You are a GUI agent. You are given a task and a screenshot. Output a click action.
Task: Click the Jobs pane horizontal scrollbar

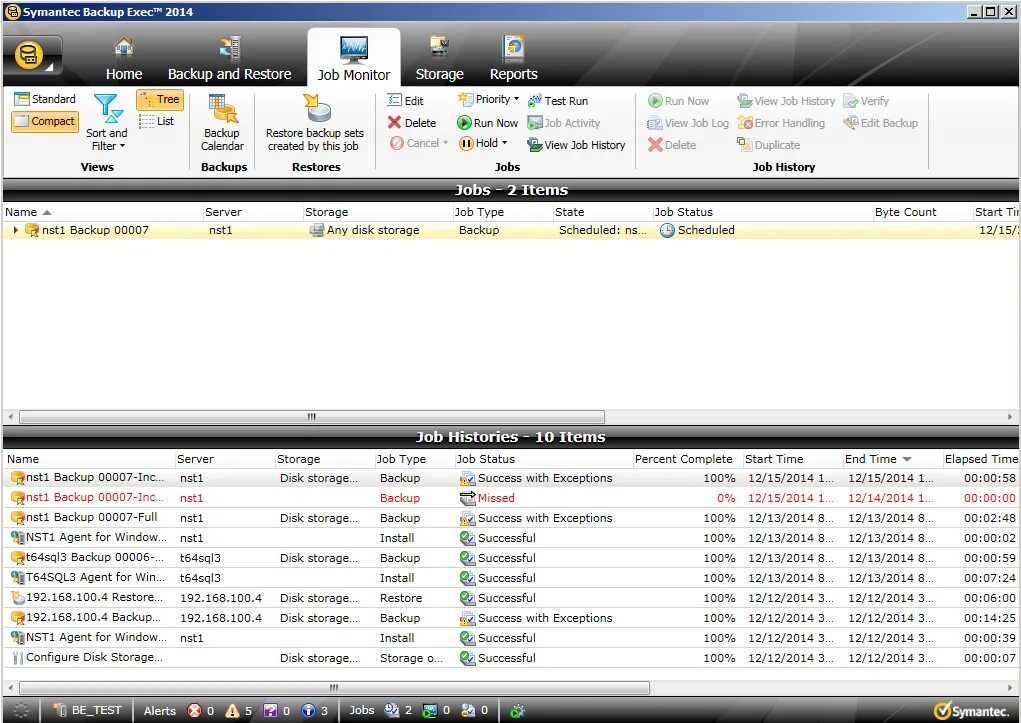312,416
